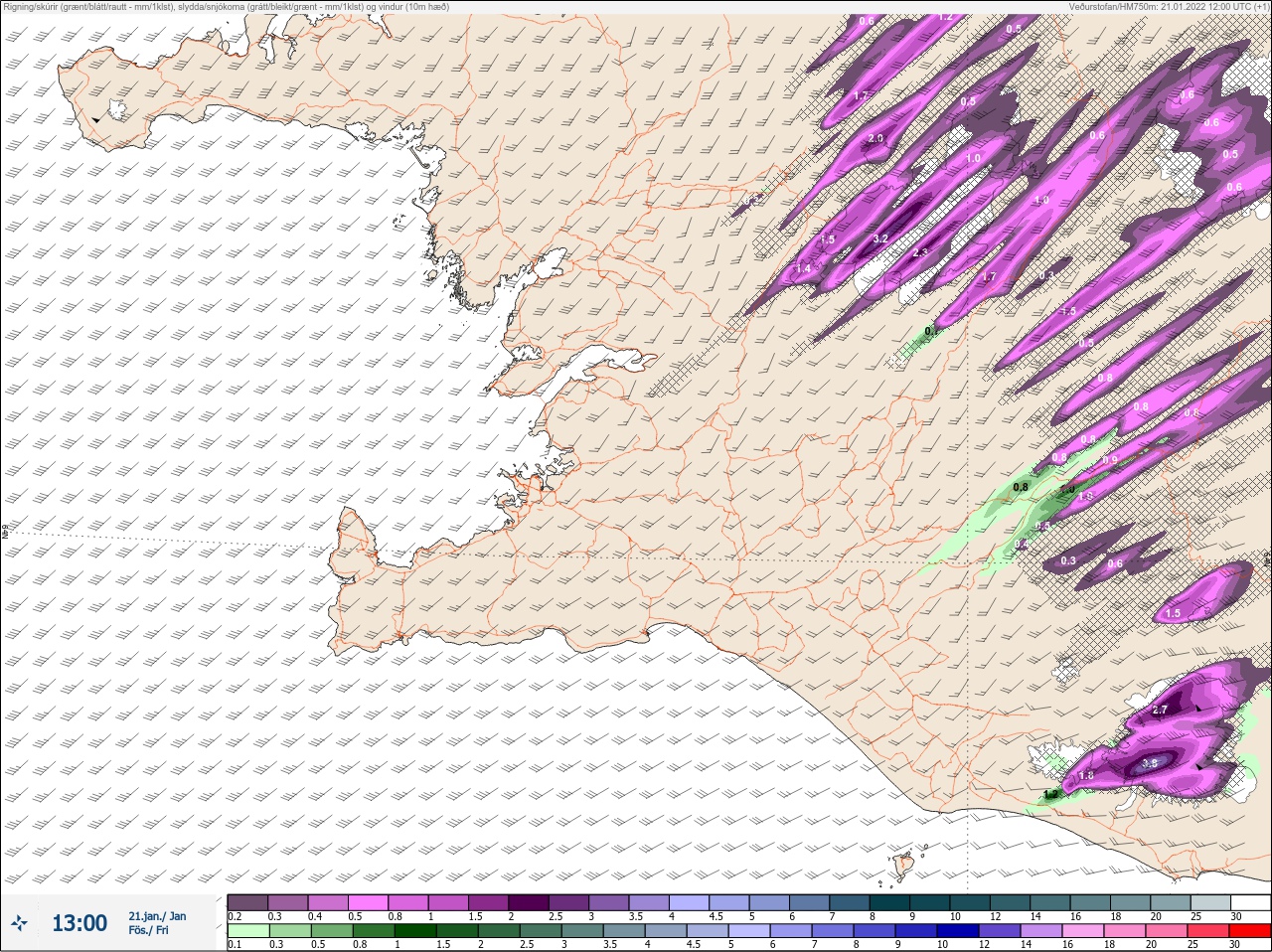The height and width of the screenshot is (952, 1272).
Task: Pick upper legend swatch between 2 and 2.5
Action: click(x=530, y=902)
